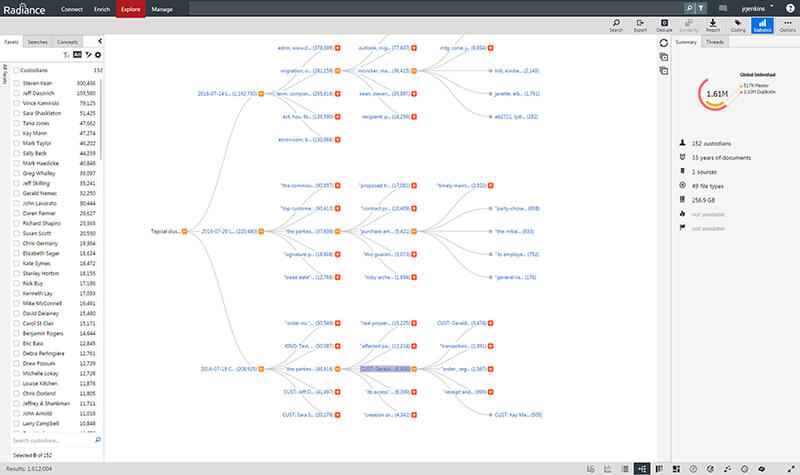This screenshot has width=800, height=475.
Task: Check the Kay Mann custodian
Action: [x=16, y=133]
